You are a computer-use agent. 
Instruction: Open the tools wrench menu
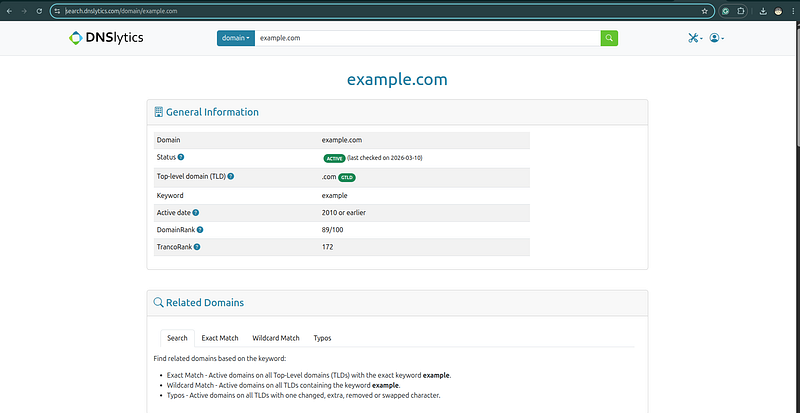pos(695,38)
